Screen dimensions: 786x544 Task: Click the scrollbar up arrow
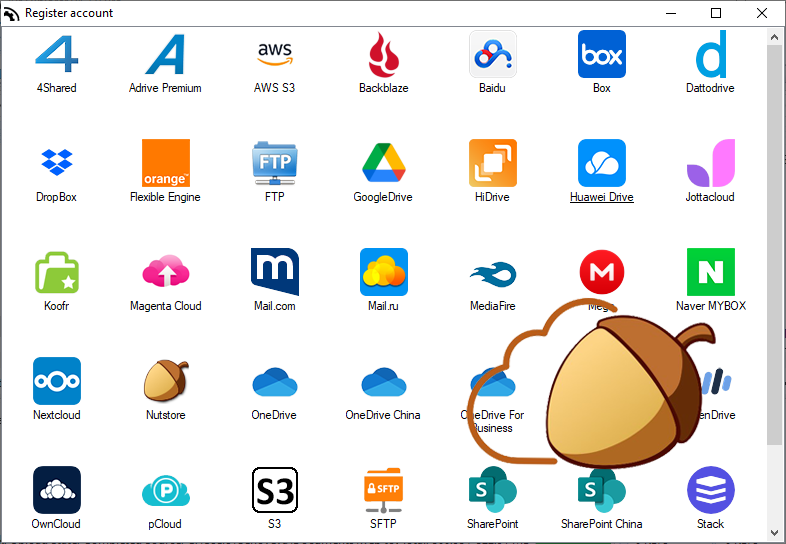coord(774,37)
